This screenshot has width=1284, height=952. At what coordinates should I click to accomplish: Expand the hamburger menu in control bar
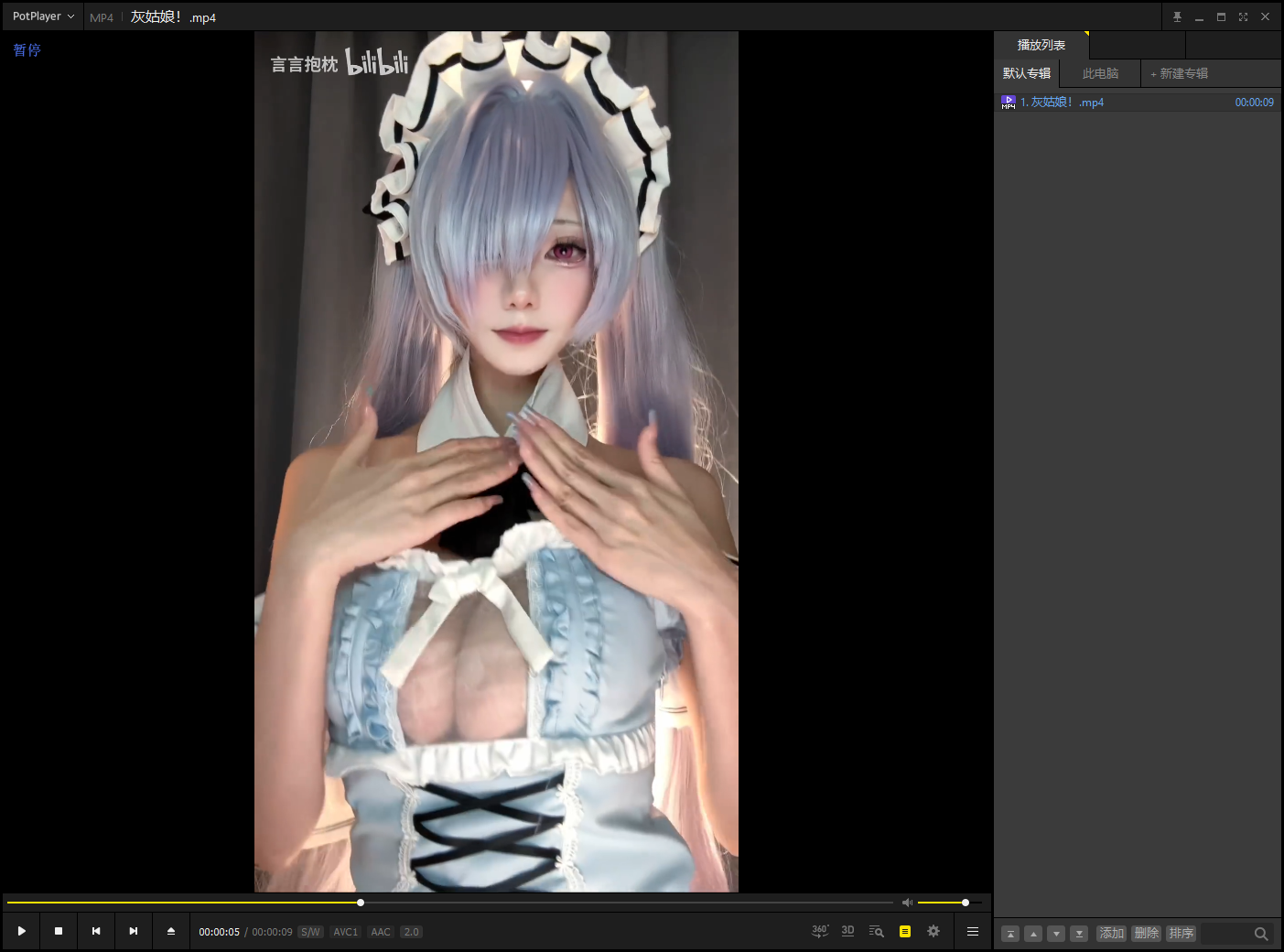[x=973, y=931]
